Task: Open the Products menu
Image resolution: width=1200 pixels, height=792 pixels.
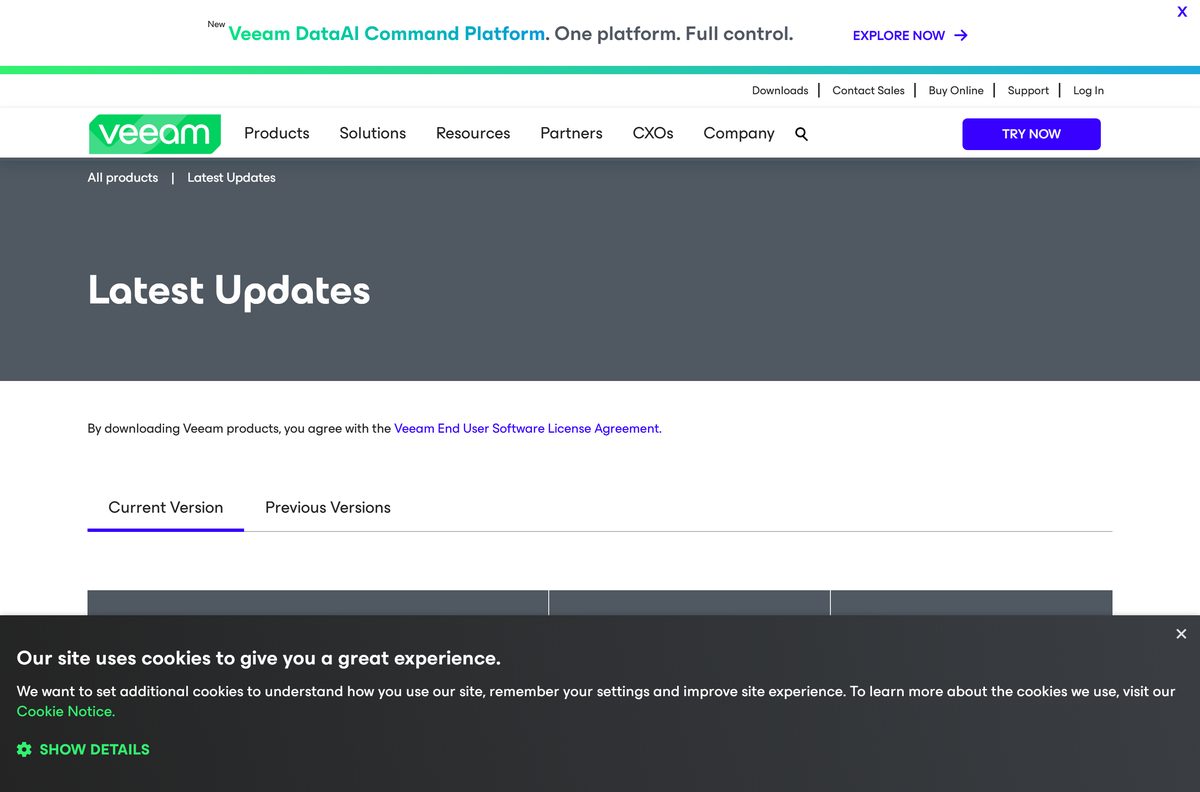Action: (x=277, y=133)
